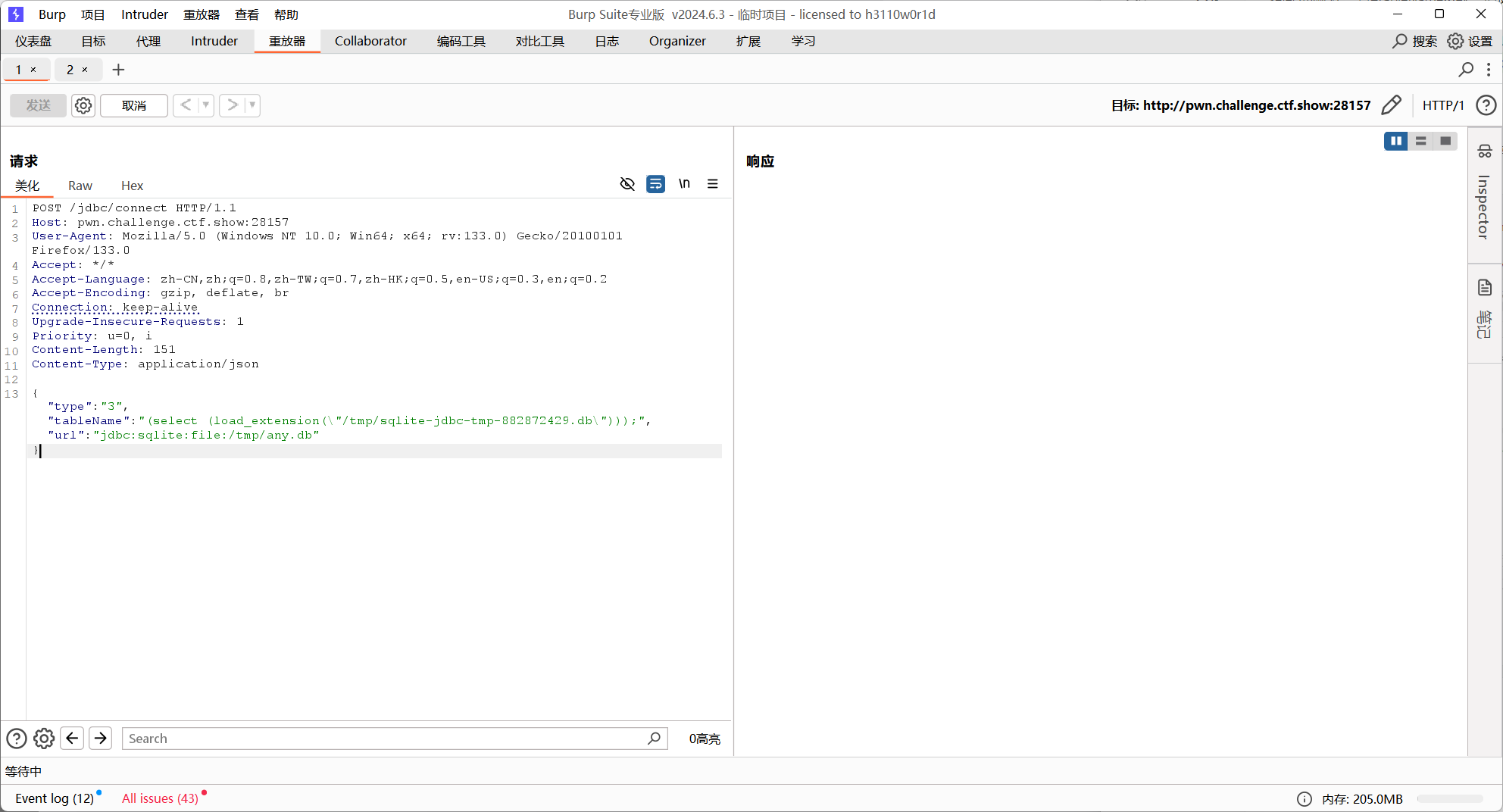Open the 重放器 menu in menu bar
Image resolution: width=1503 pixels, height=812 pixels.
tap(202, 14)
